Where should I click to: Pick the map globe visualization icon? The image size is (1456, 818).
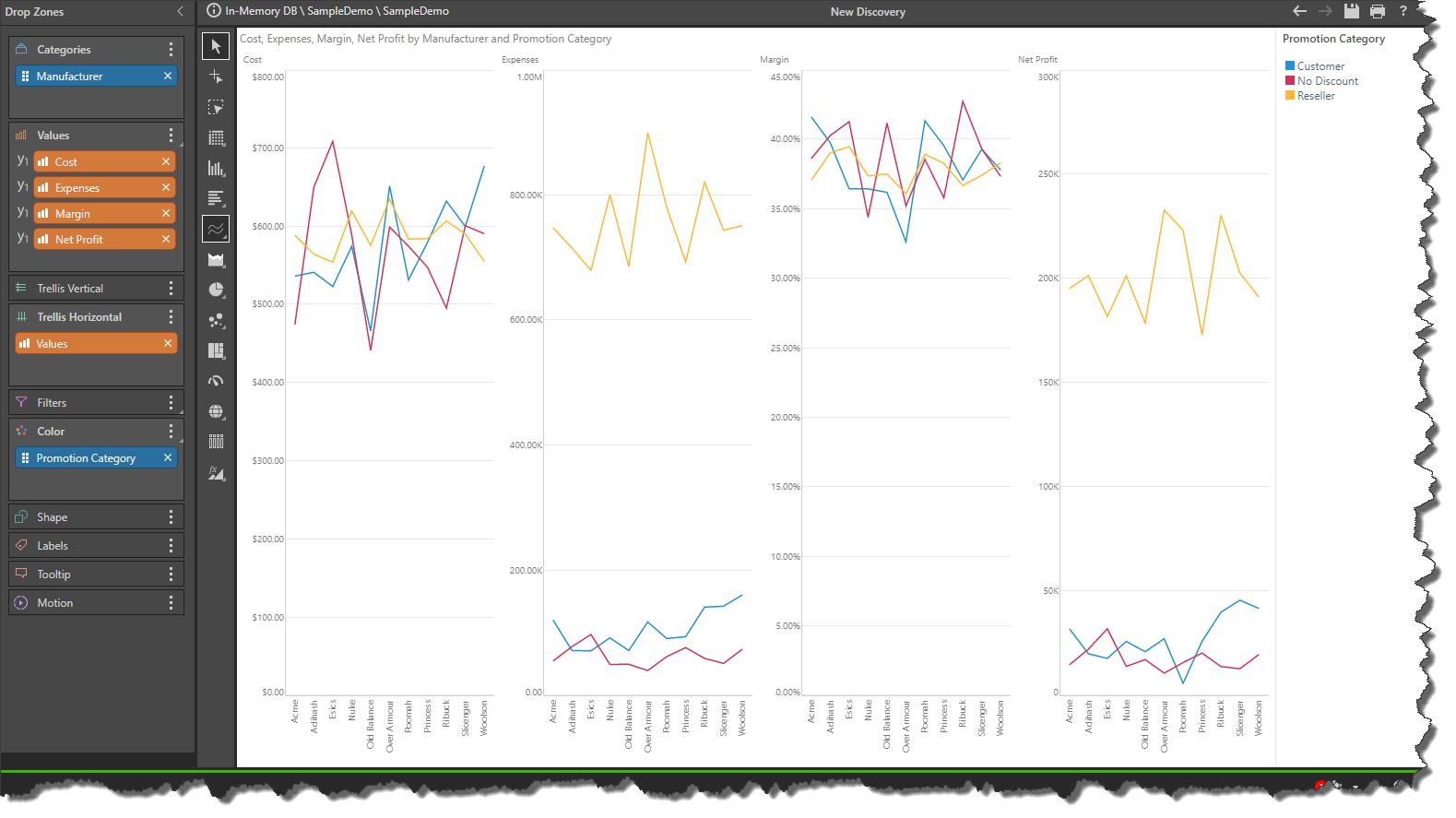[x=216, y=411]
